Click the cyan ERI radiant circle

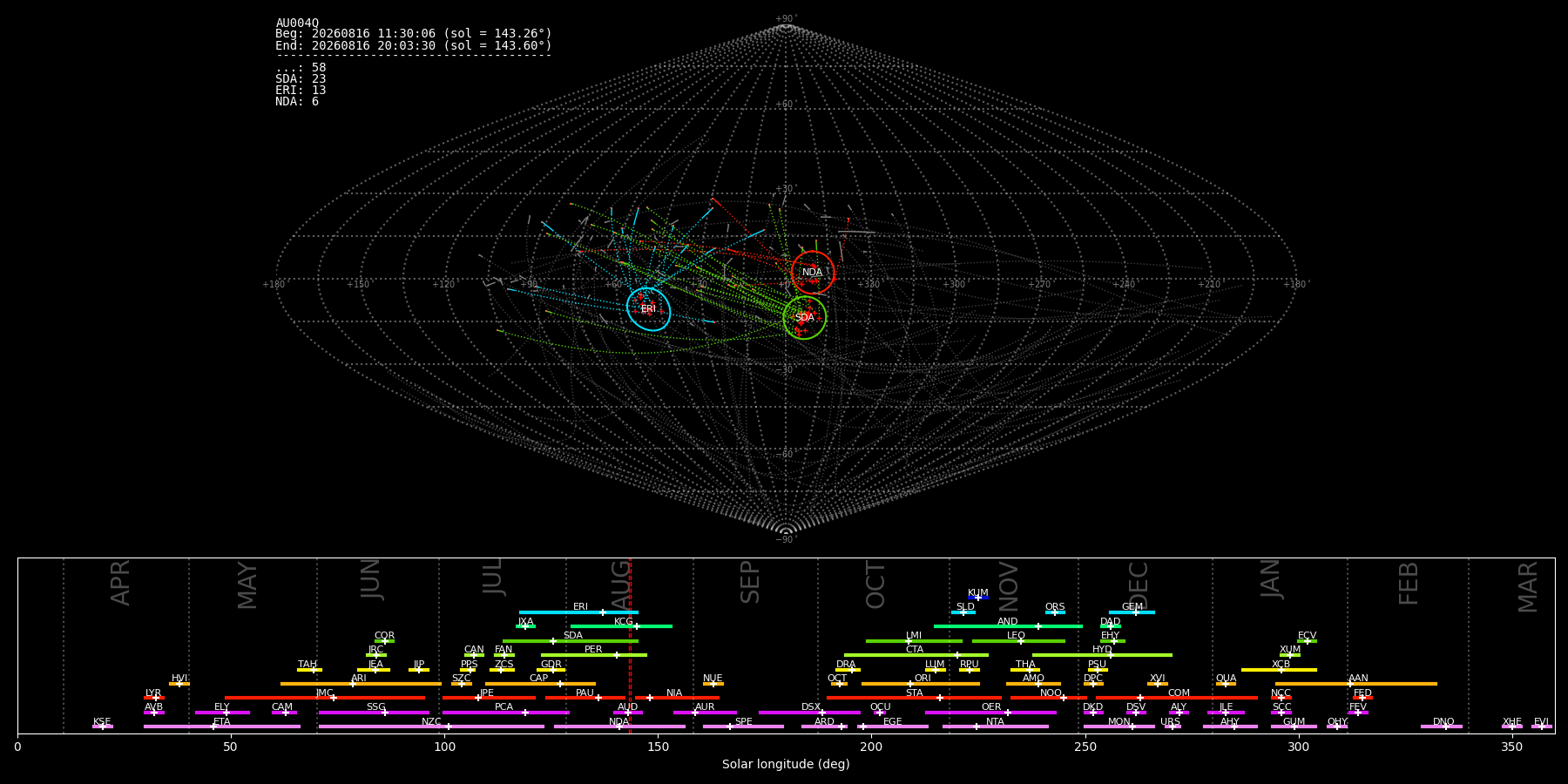pyautogui.click(x=649, y=309)
